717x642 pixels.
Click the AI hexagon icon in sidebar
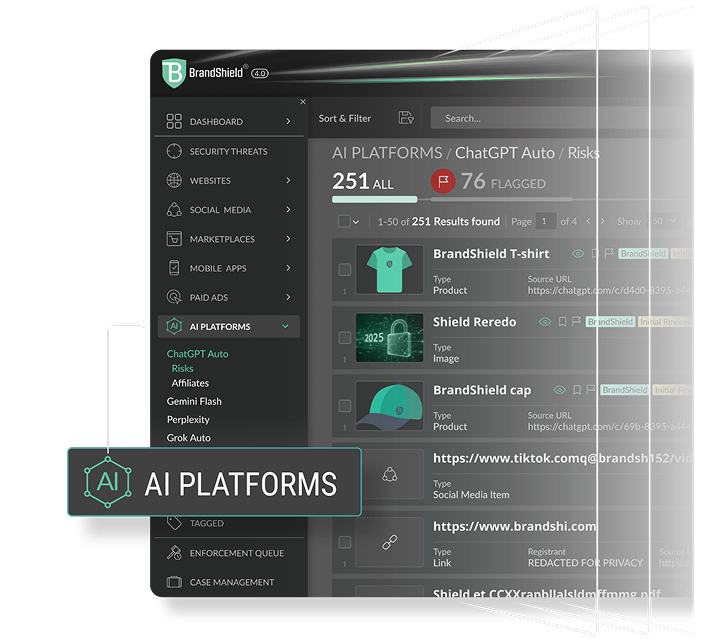coord(174,326)
